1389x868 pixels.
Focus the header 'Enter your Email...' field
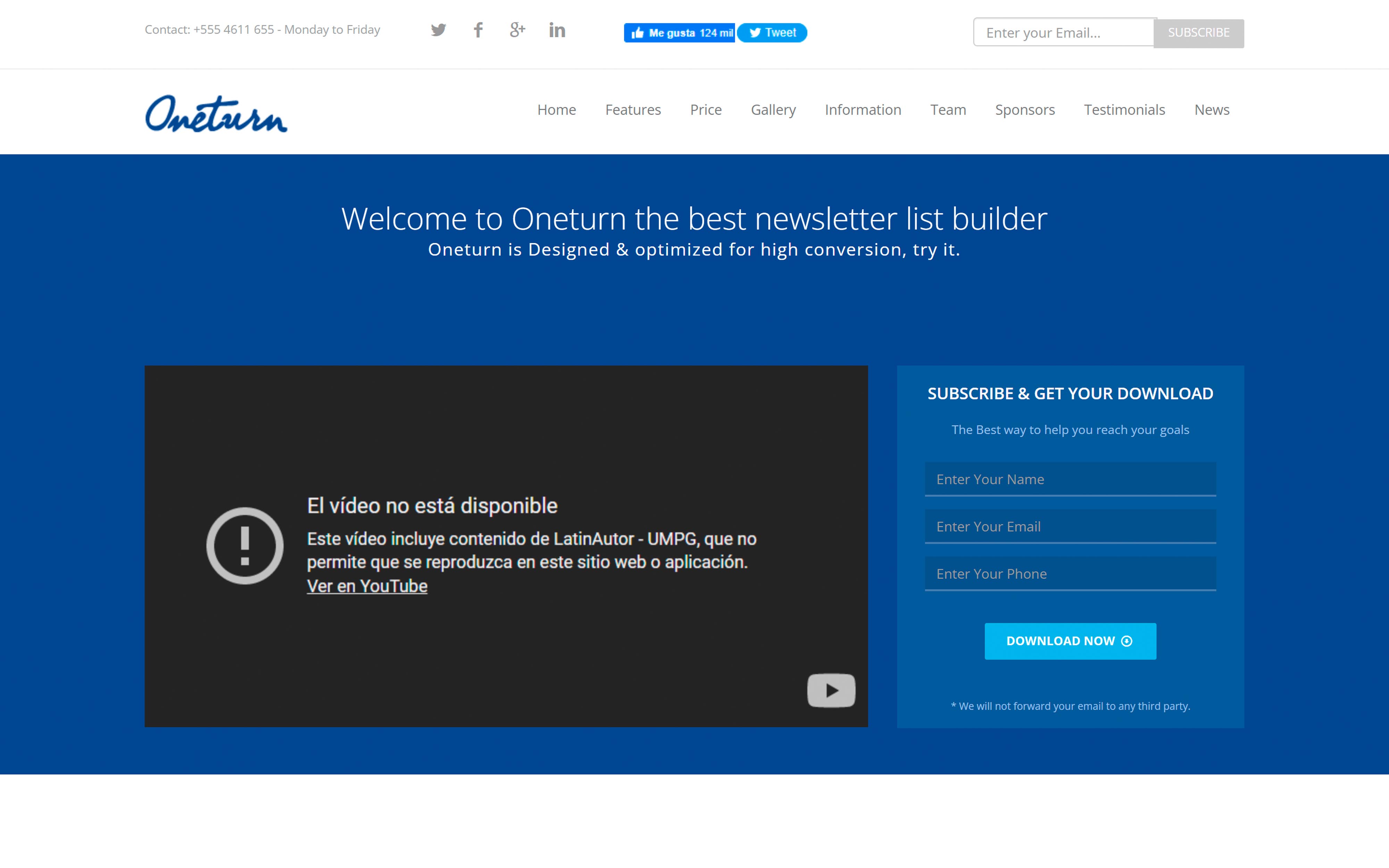point(1064,33)
